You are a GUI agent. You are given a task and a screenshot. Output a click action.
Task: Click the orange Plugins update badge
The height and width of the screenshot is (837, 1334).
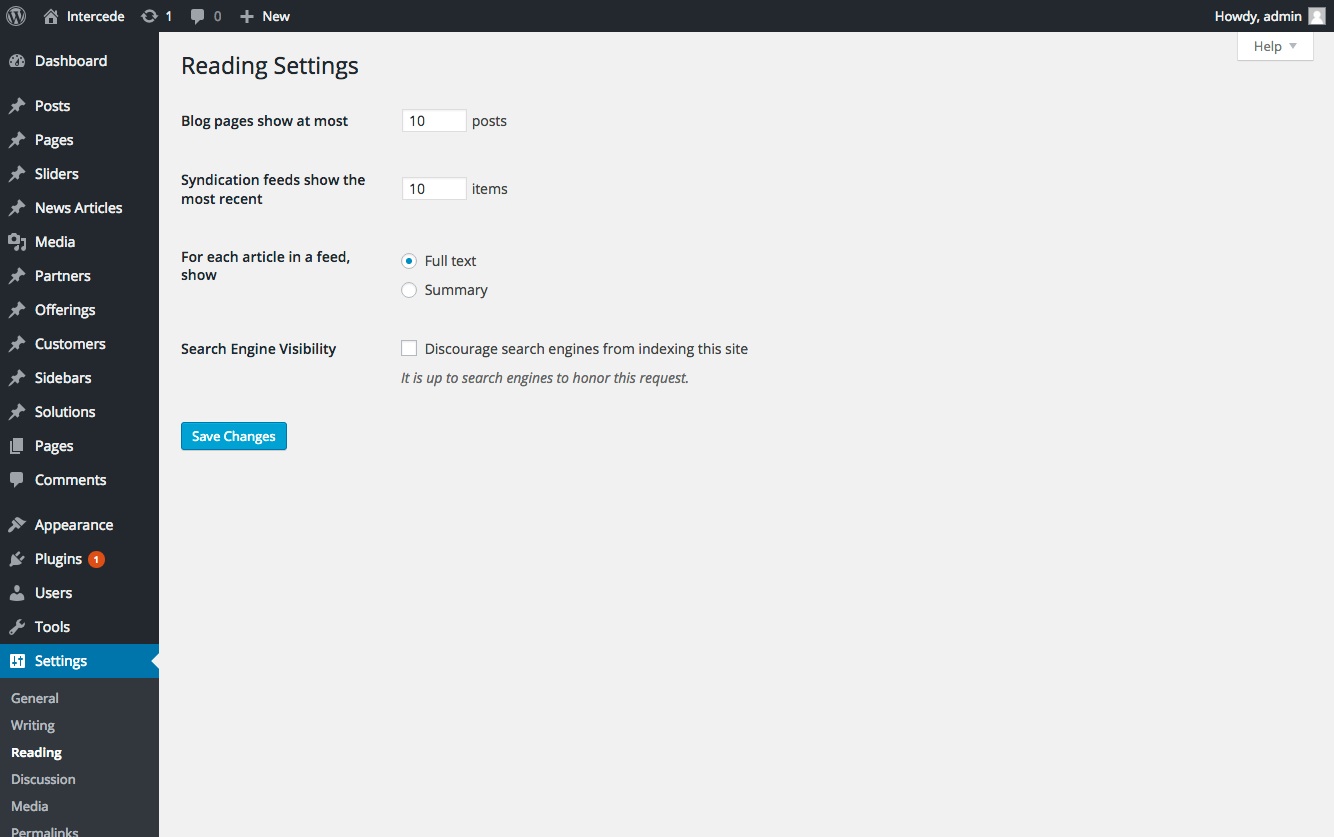pos(96,560)
